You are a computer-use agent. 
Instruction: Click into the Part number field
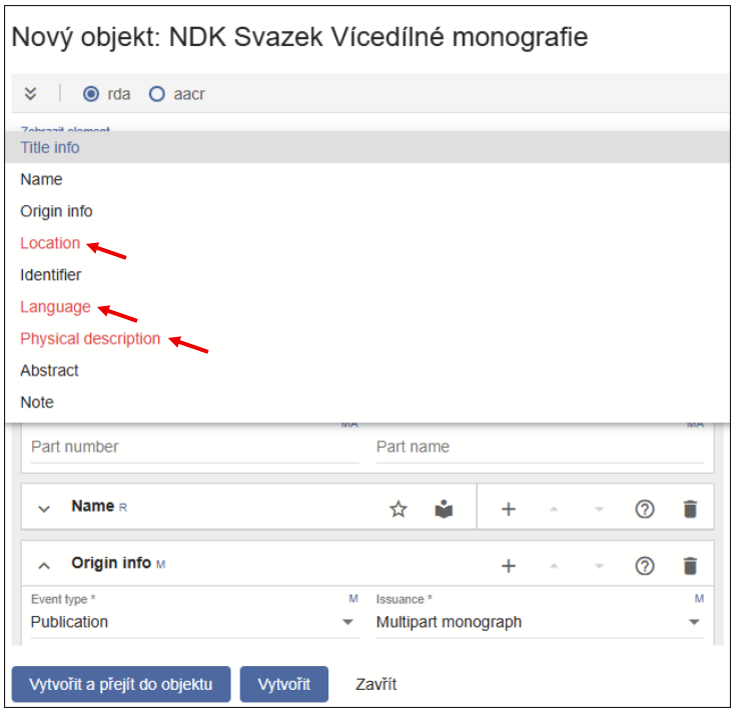point(194,447)
